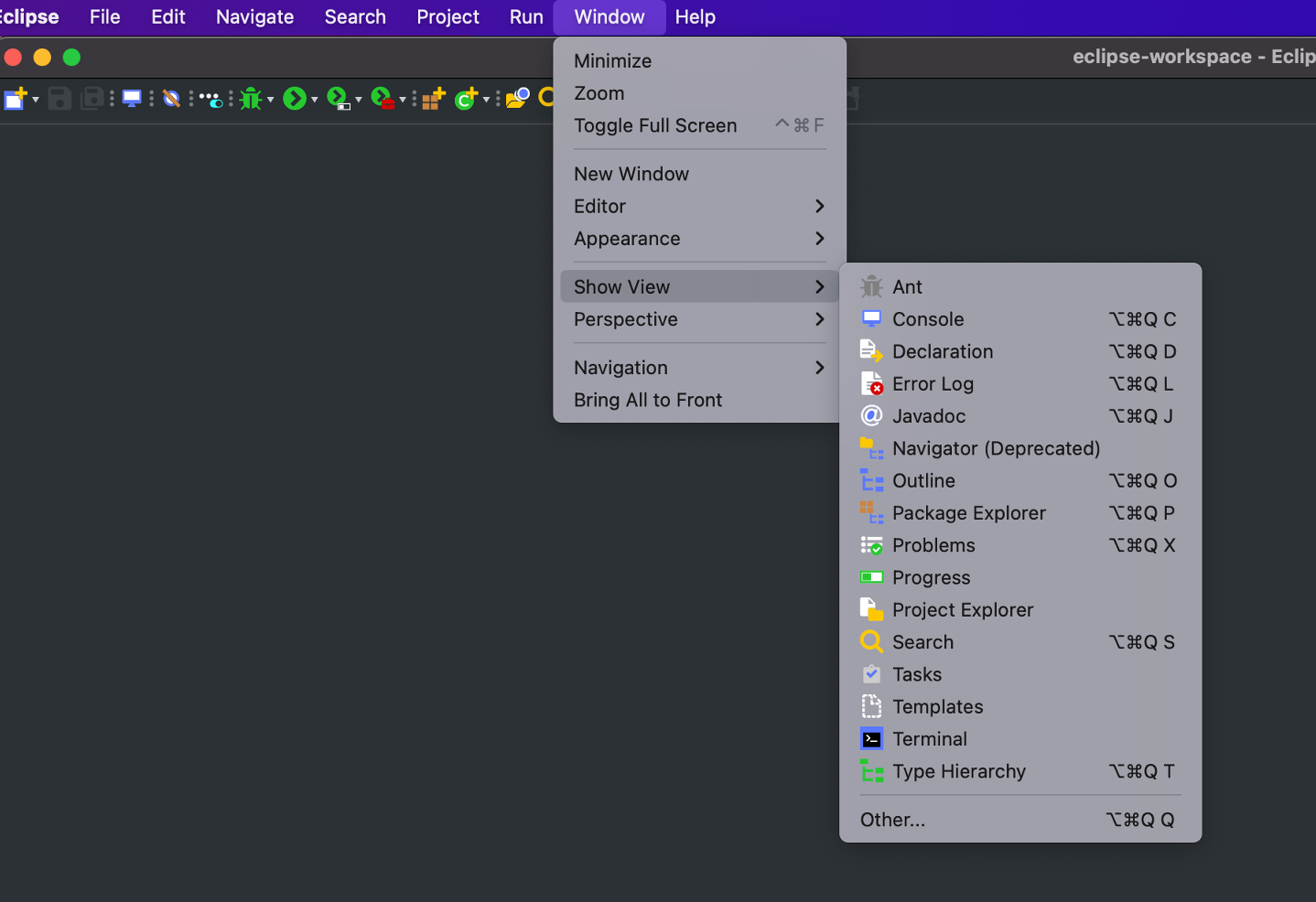Open the Run menu
This screenshot has width=1316, height=902.
click(x=526, y=17)
